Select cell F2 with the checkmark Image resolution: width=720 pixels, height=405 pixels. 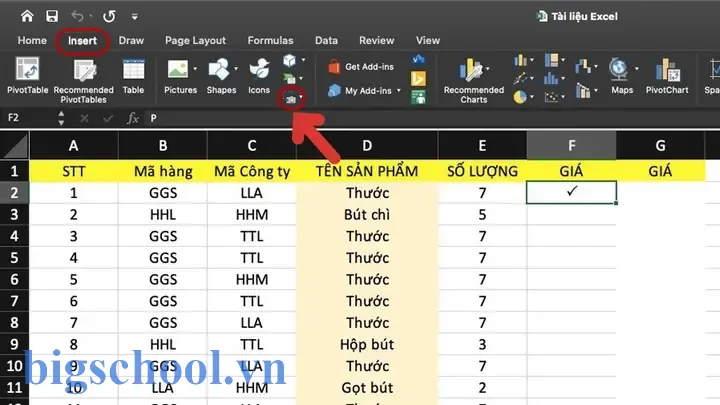click(571, 192)
